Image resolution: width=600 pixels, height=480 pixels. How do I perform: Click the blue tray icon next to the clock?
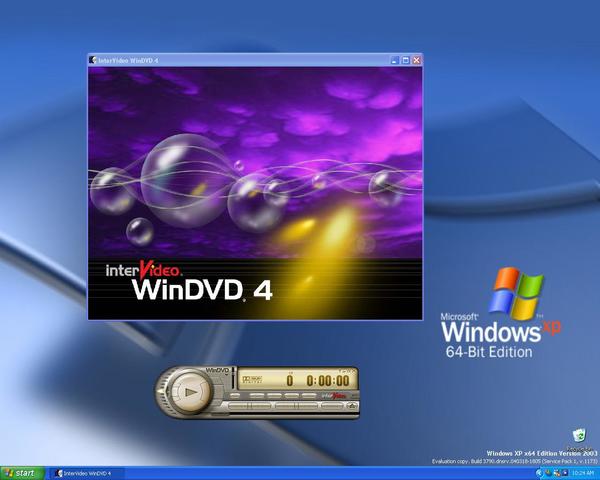click(x=565, y=473)
